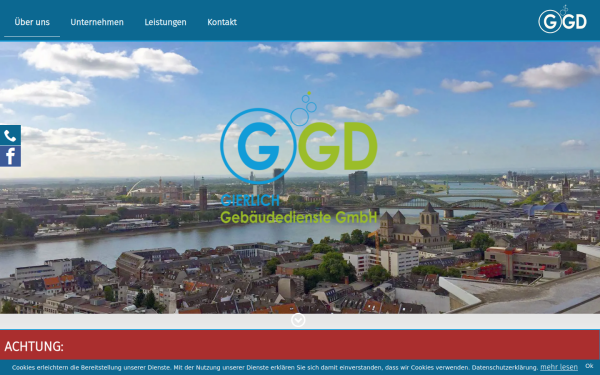Open the Kontakt menu item

(x=222, y=22)
